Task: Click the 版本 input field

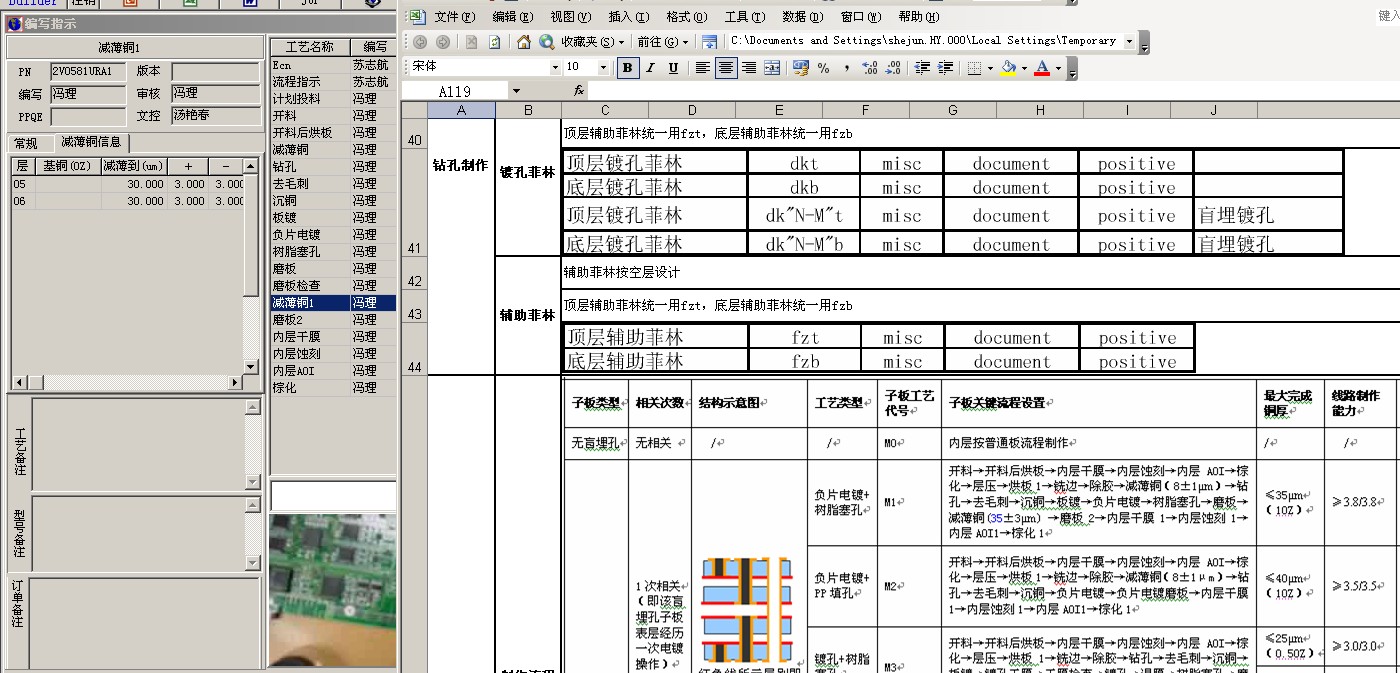Action: point(215,71)
